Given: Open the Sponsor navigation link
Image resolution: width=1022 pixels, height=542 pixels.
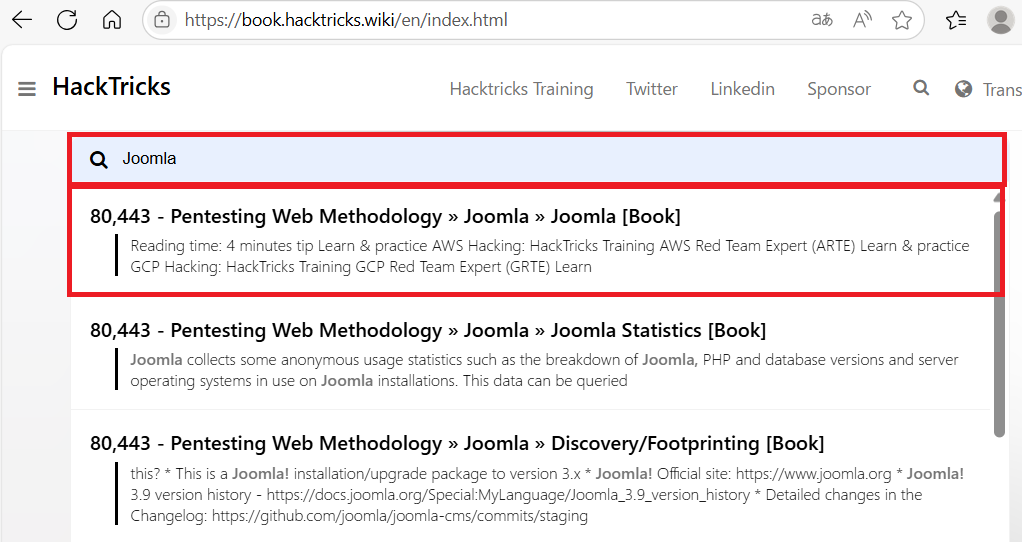Looking at the screenshot, I should pos(839,89).
